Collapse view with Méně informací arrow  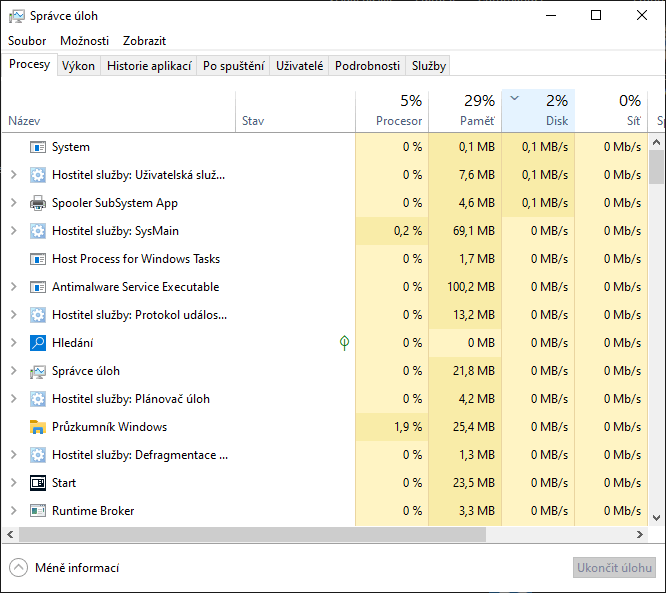(x=18, y=568)
